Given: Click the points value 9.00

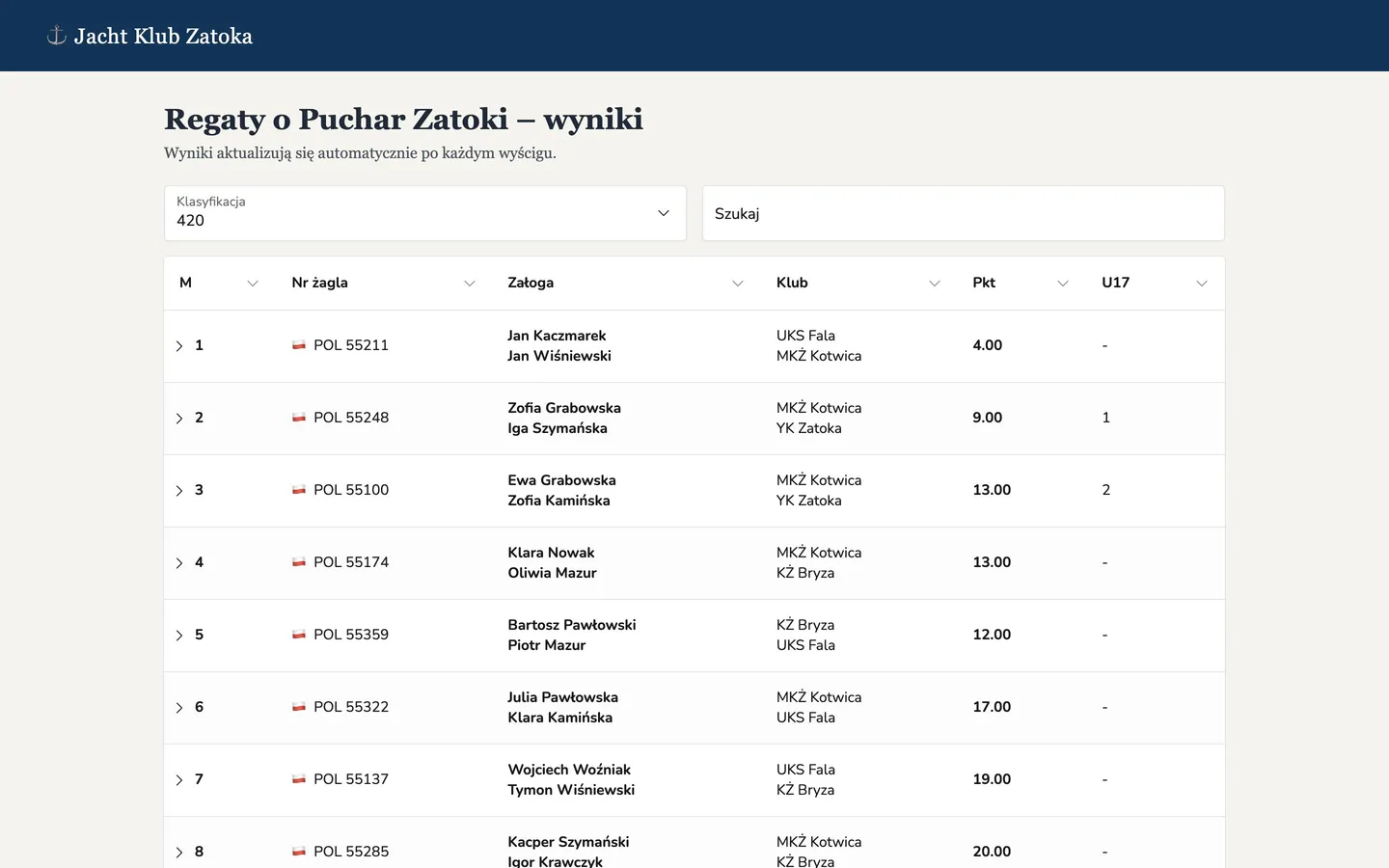Looking at the screenshot, I should [988, 418].
